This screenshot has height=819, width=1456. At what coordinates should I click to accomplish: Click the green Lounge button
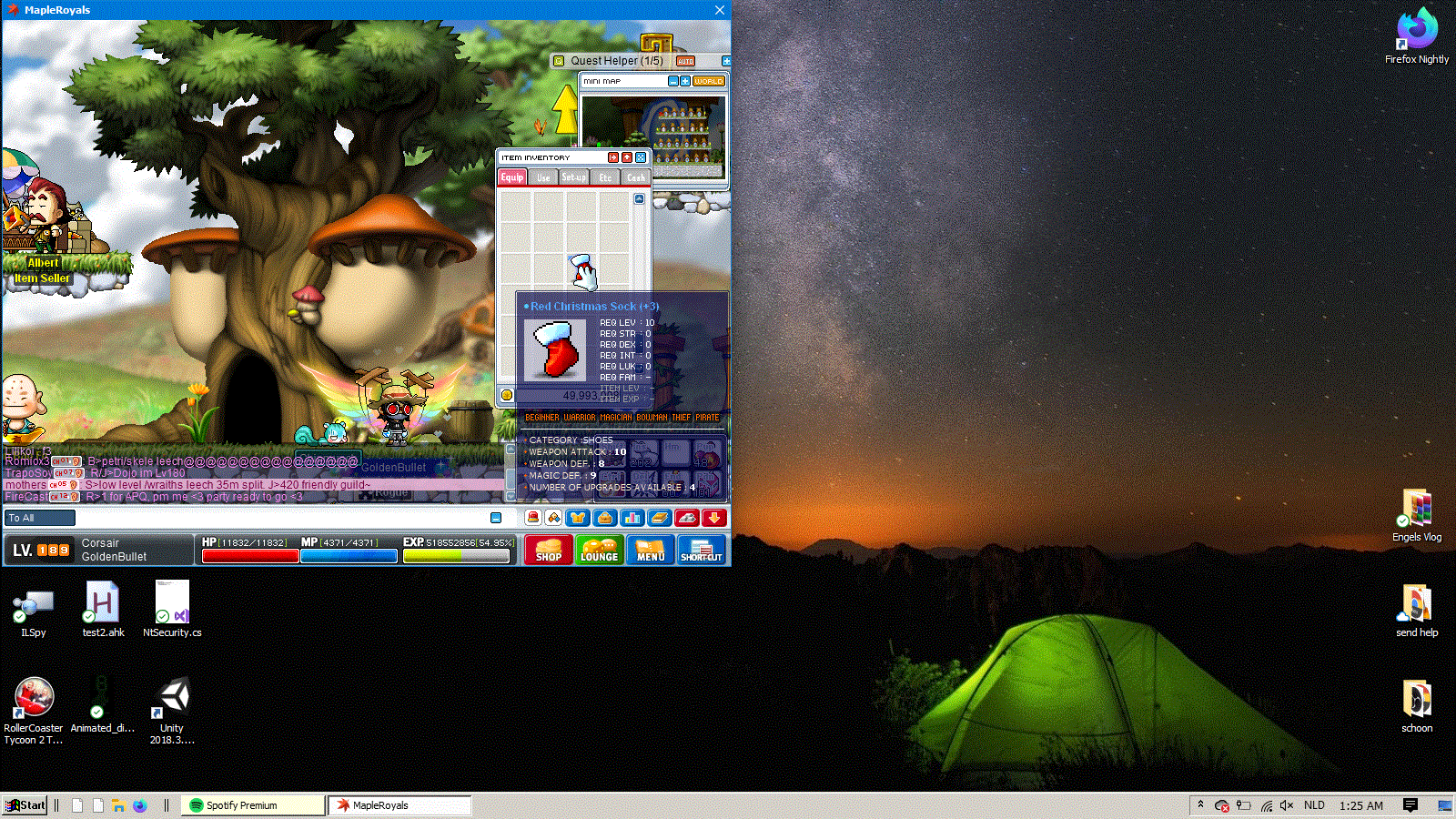pos(599,550)
